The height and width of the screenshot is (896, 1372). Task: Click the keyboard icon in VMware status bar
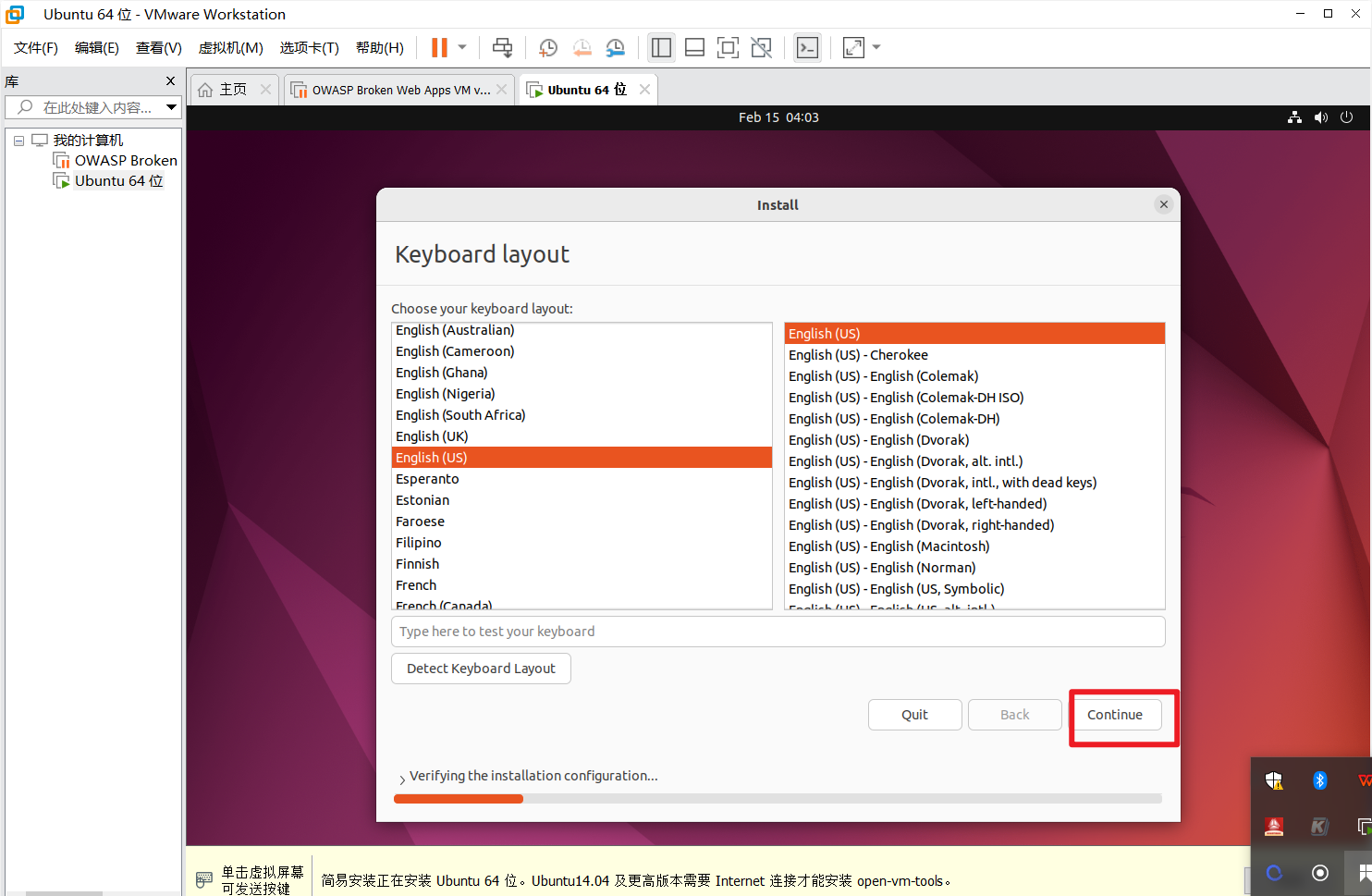click(204, 879)
